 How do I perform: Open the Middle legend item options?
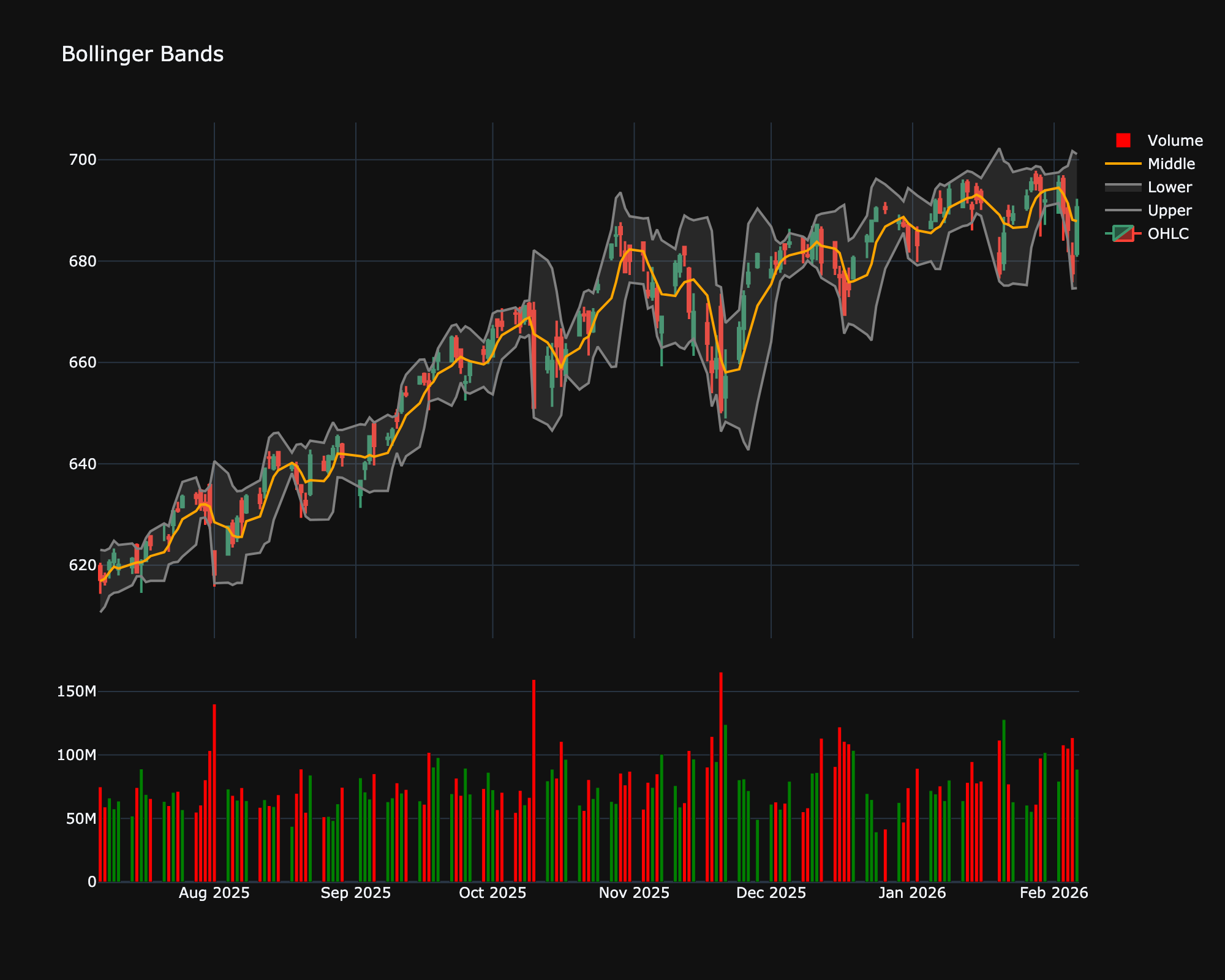pyautogui.click(x=1170, y=164)
